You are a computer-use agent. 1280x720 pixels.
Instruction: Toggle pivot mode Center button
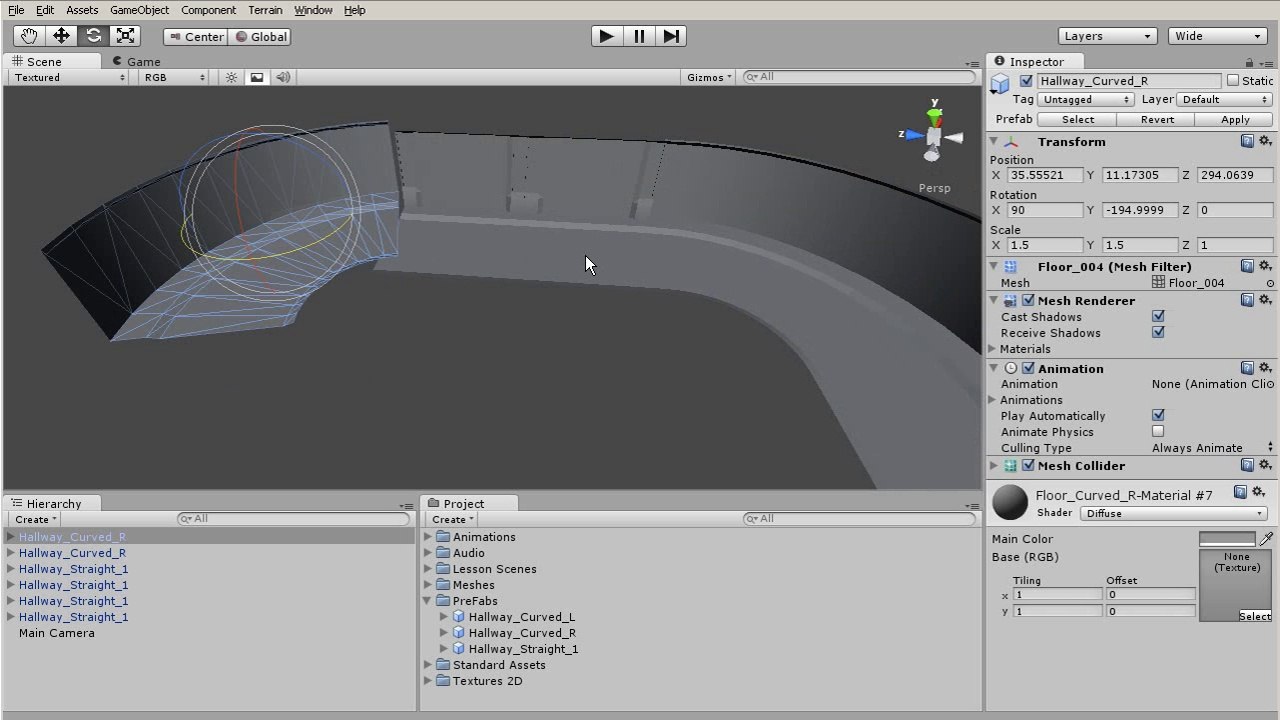click(196, 37)
